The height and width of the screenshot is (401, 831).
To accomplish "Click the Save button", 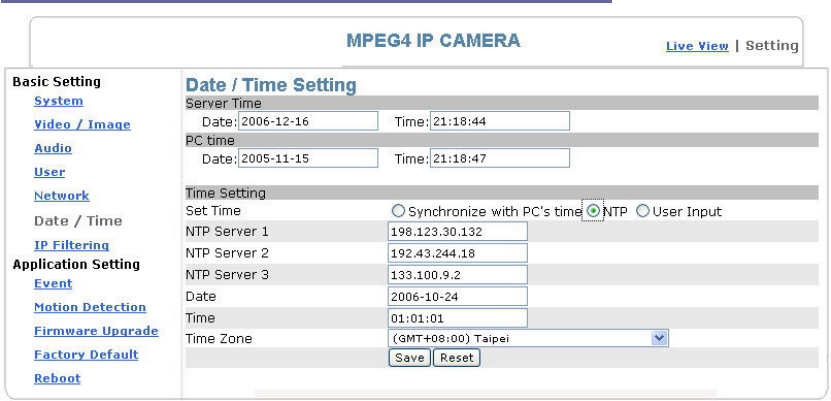I will tap(409, 358).
